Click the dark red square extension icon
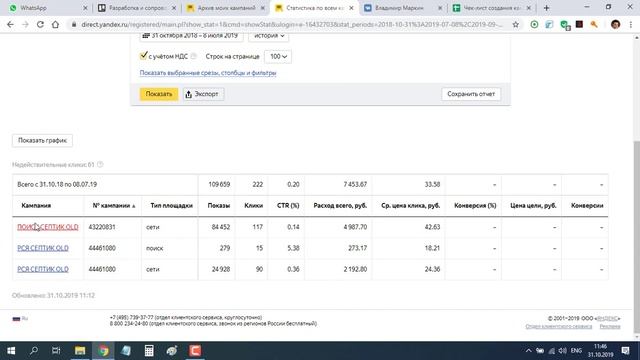Viewport: 640px width, 360px height. [579, 24]
